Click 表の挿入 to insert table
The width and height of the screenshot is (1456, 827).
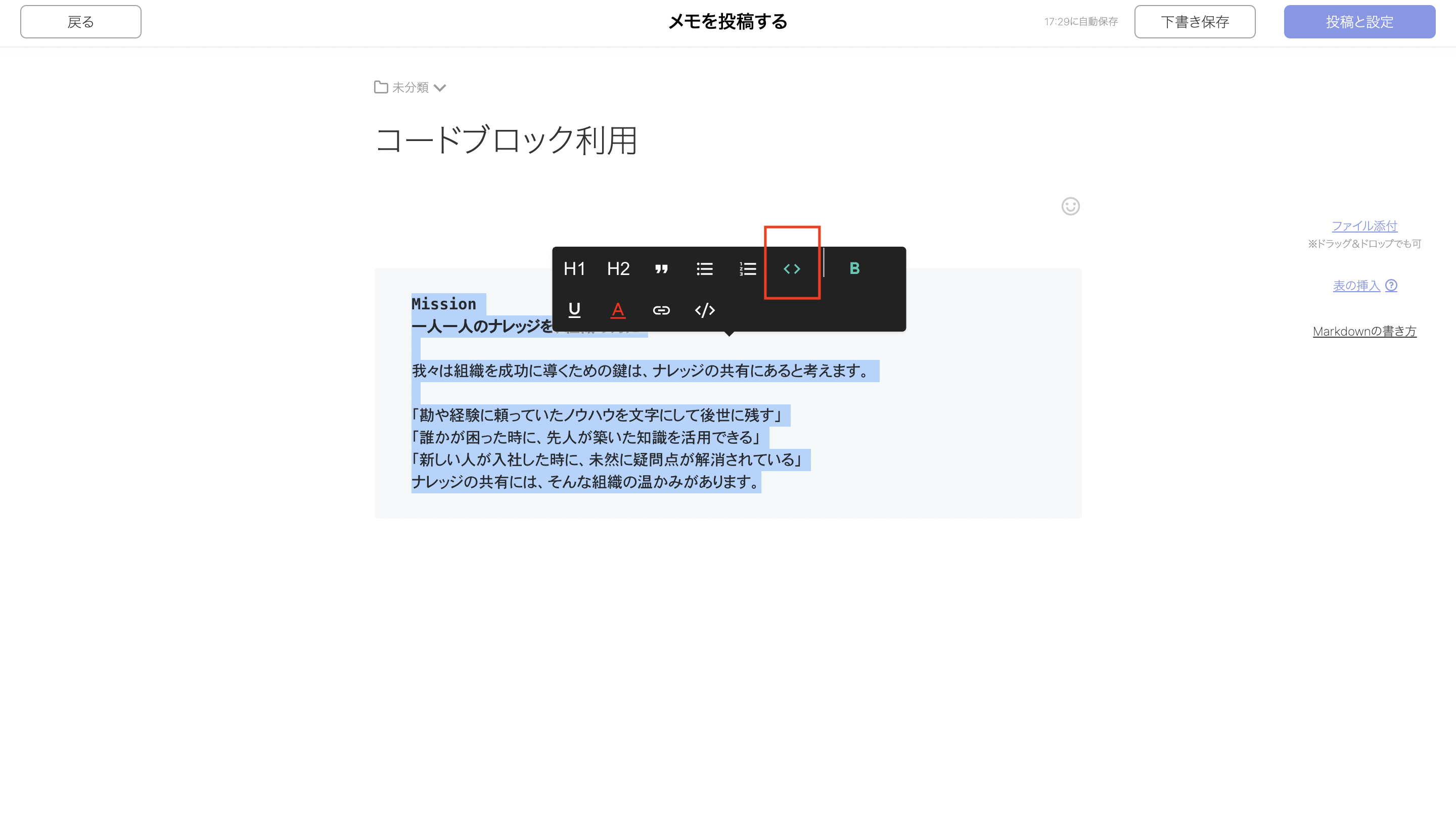click(1356, 286)
